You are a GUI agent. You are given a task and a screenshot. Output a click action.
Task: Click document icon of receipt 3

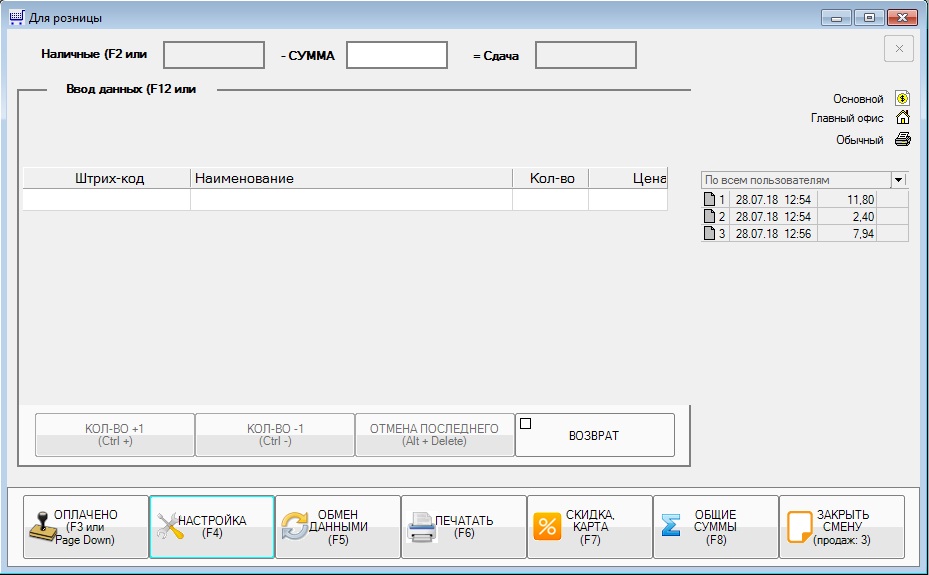pos(709,233)
